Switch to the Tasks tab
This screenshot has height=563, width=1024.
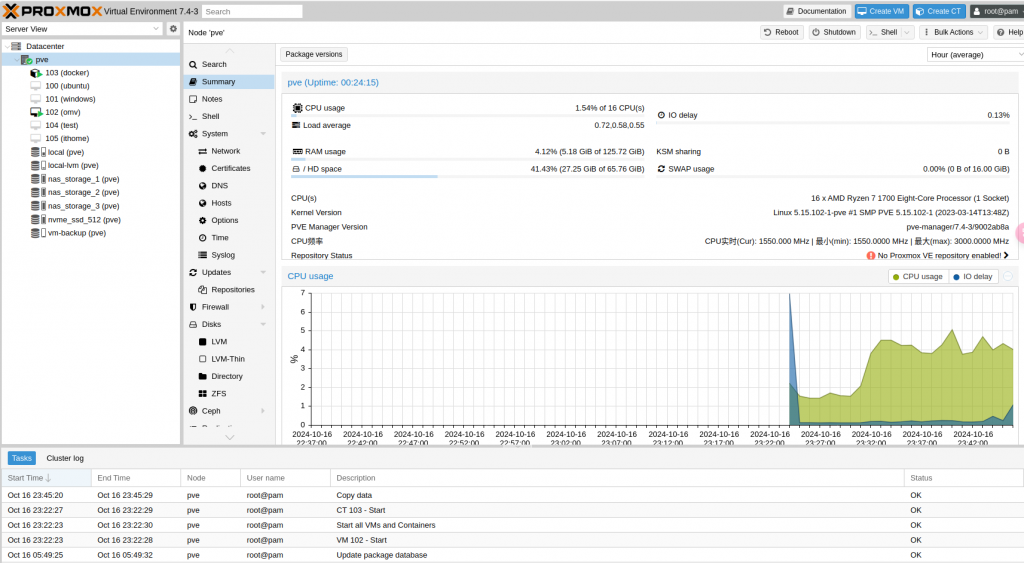click(22, 458)
